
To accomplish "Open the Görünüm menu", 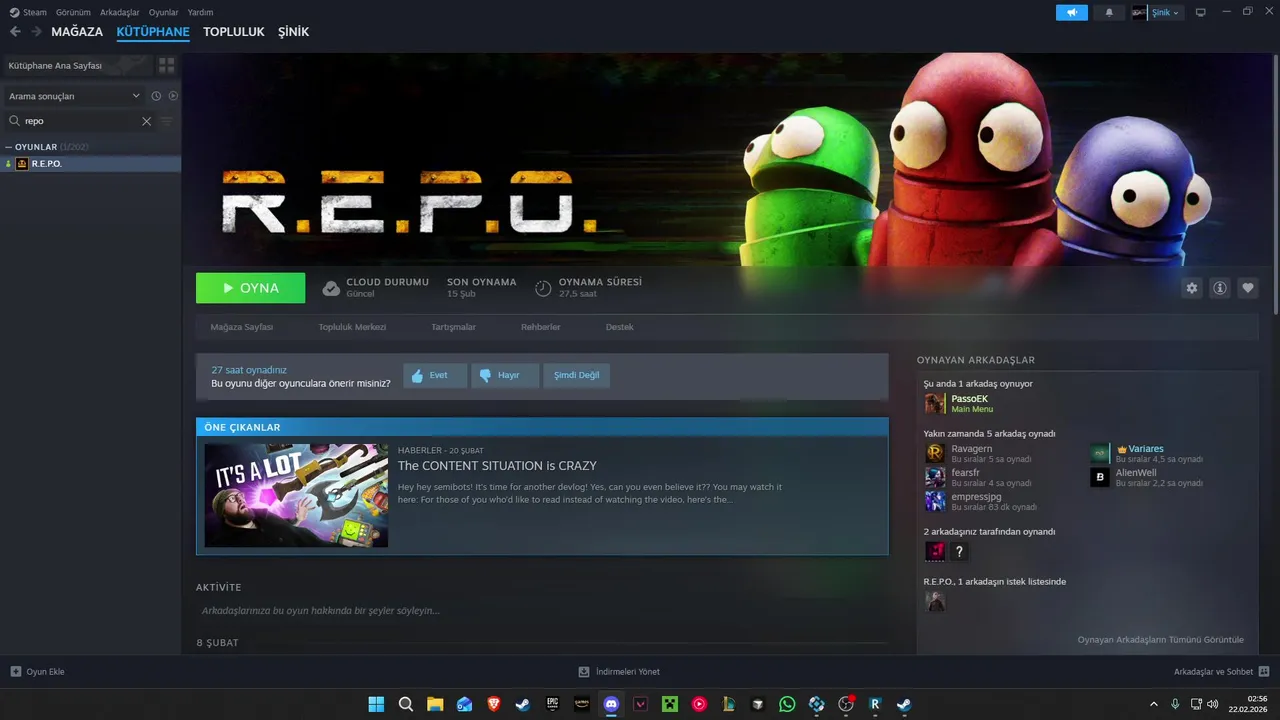I will (x=73, y=12).
